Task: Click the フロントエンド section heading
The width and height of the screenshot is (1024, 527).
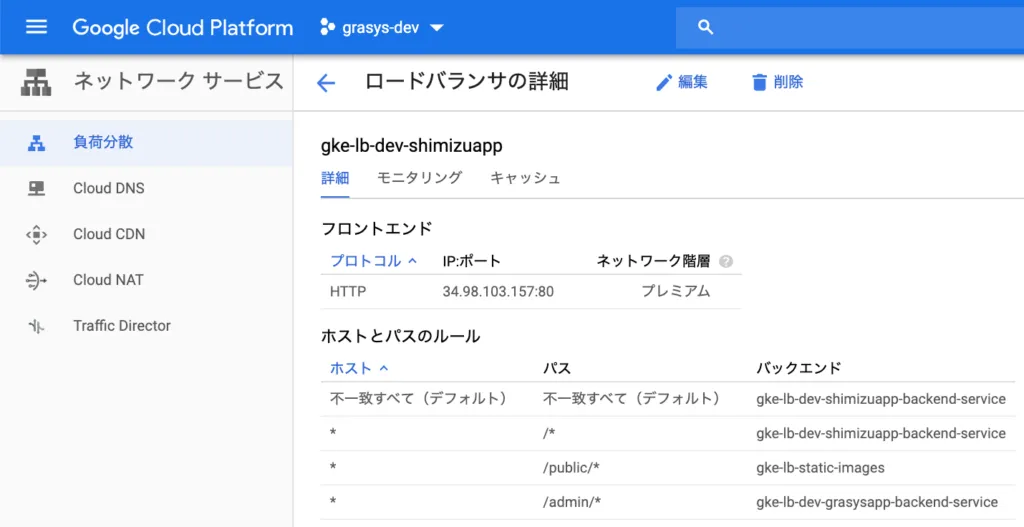Action: (377, 229)
